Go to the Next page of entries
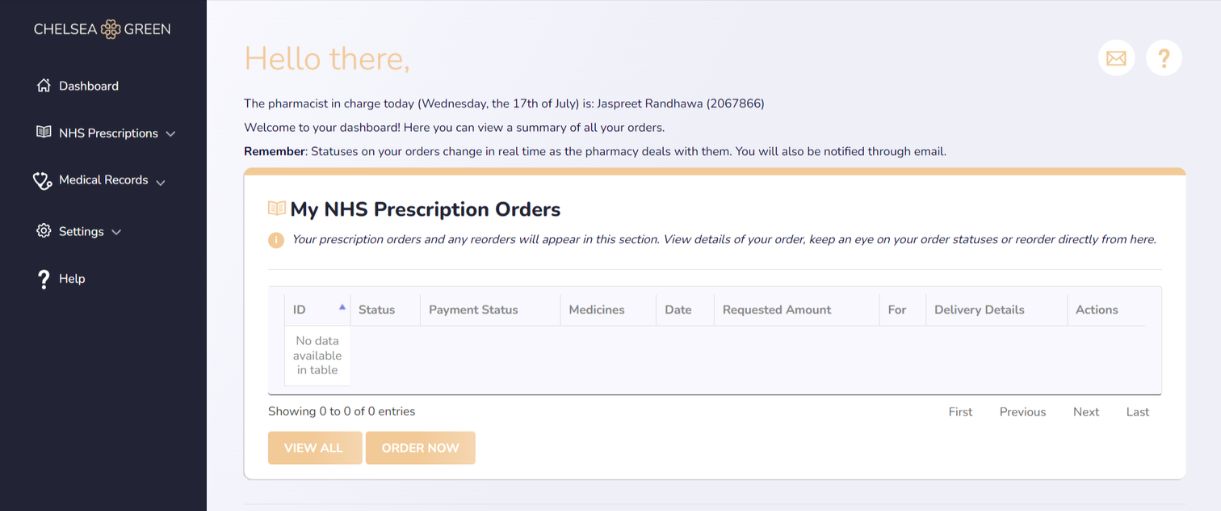 click(x=1086, y=412)
